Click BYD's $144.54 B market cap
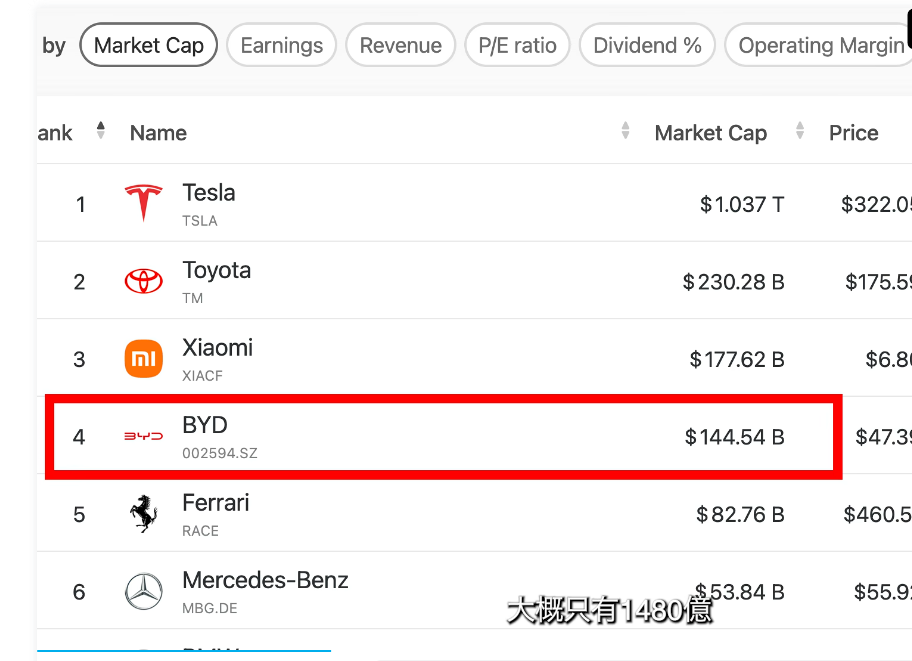The image size is (912, 661). (x=735, y=437)
